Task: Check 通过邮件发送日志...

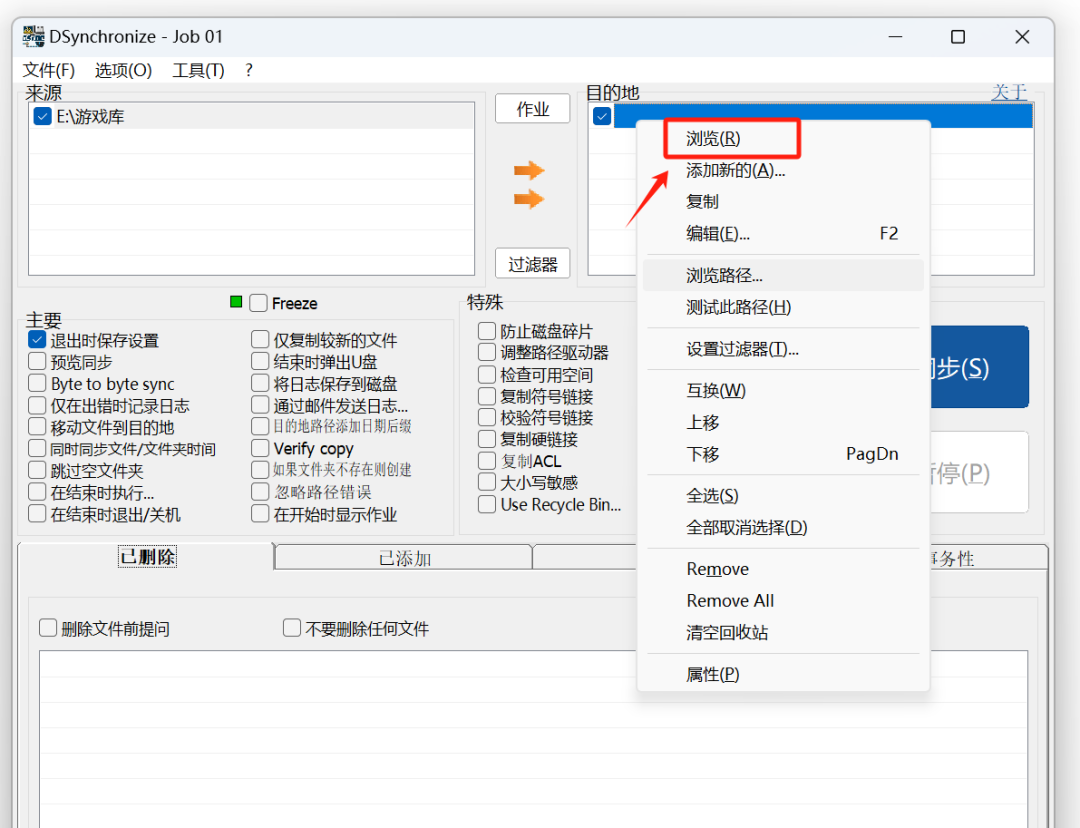Action: click(260, 405)
